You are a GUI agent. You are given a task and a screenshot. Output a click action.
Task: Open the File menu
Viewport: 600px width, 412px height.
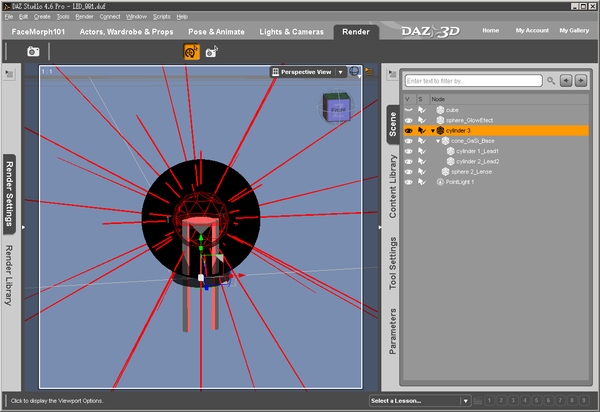pos(8,17)
